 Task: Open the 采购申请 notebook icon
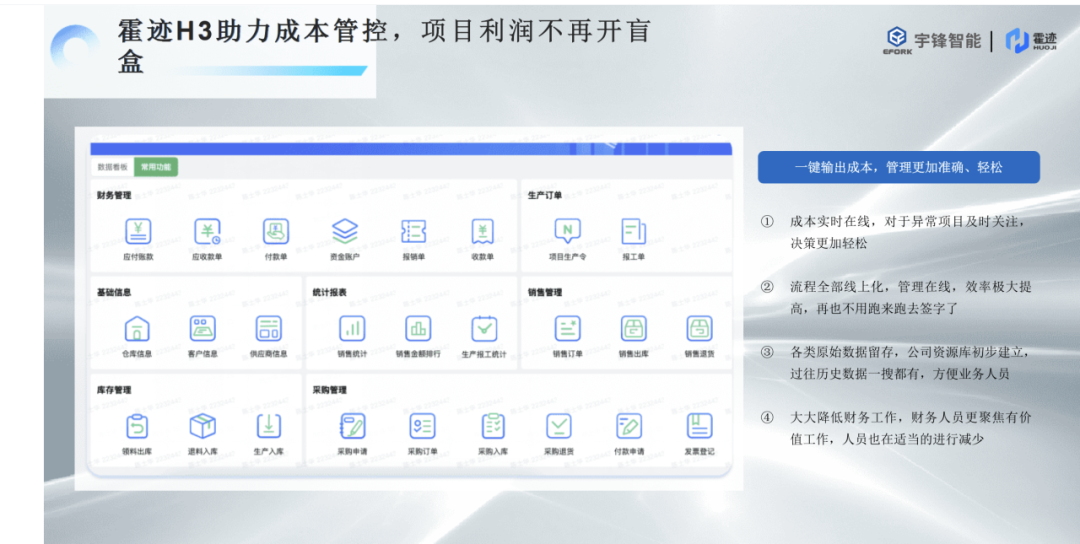coord(352,426)
